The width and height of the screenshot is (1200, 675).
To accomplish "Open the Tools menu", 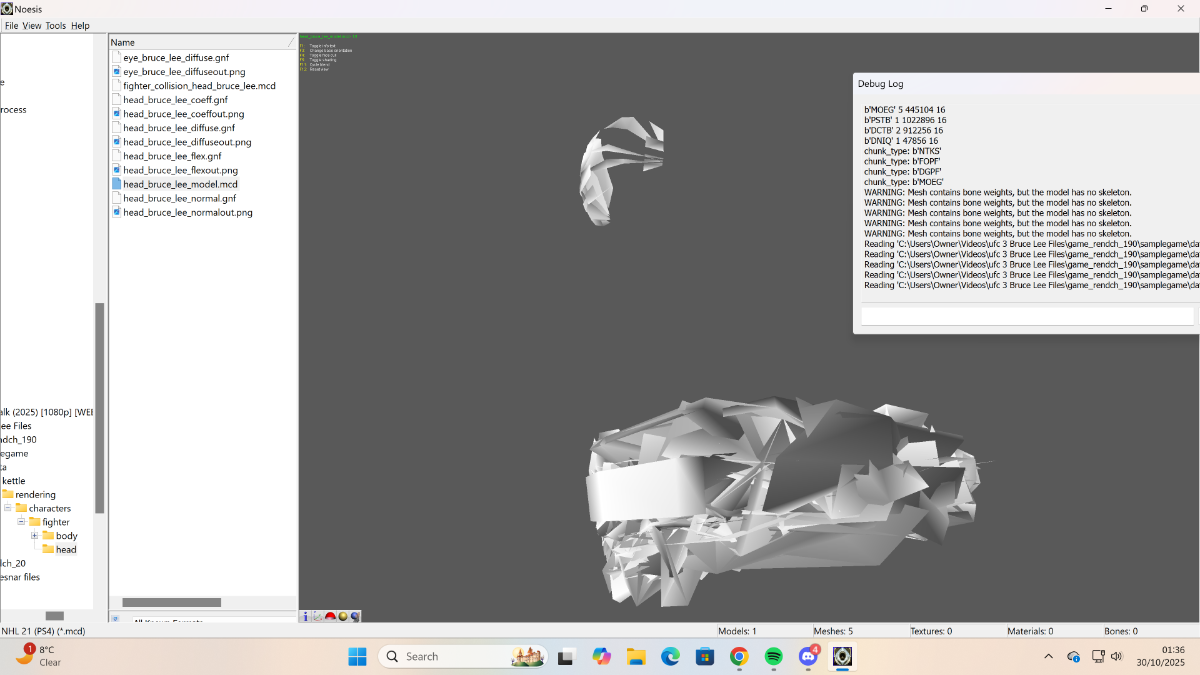I will (56, 26).
